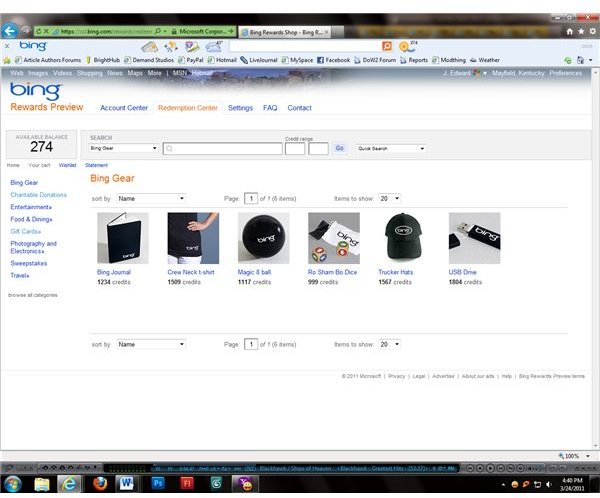This screenshot has width=600, height=498.
Task: Click the Magic 8 ball product thumbnail
Action: (264, 238)
